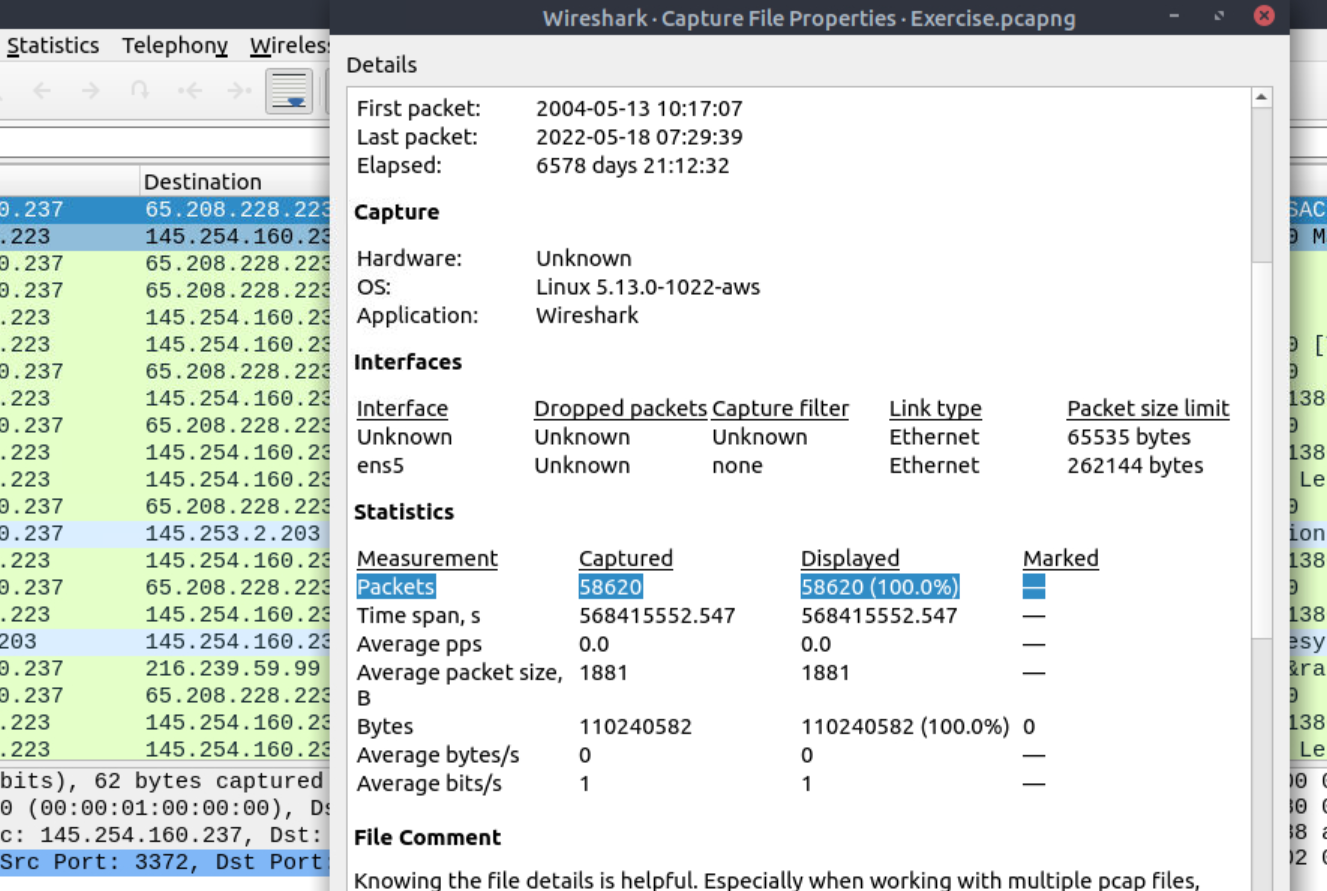Viewport: 1327px width, 891px height.
Task: Select the OS value 'Linux 5.13.0-1022-aws'
Action: click(648, 287)
